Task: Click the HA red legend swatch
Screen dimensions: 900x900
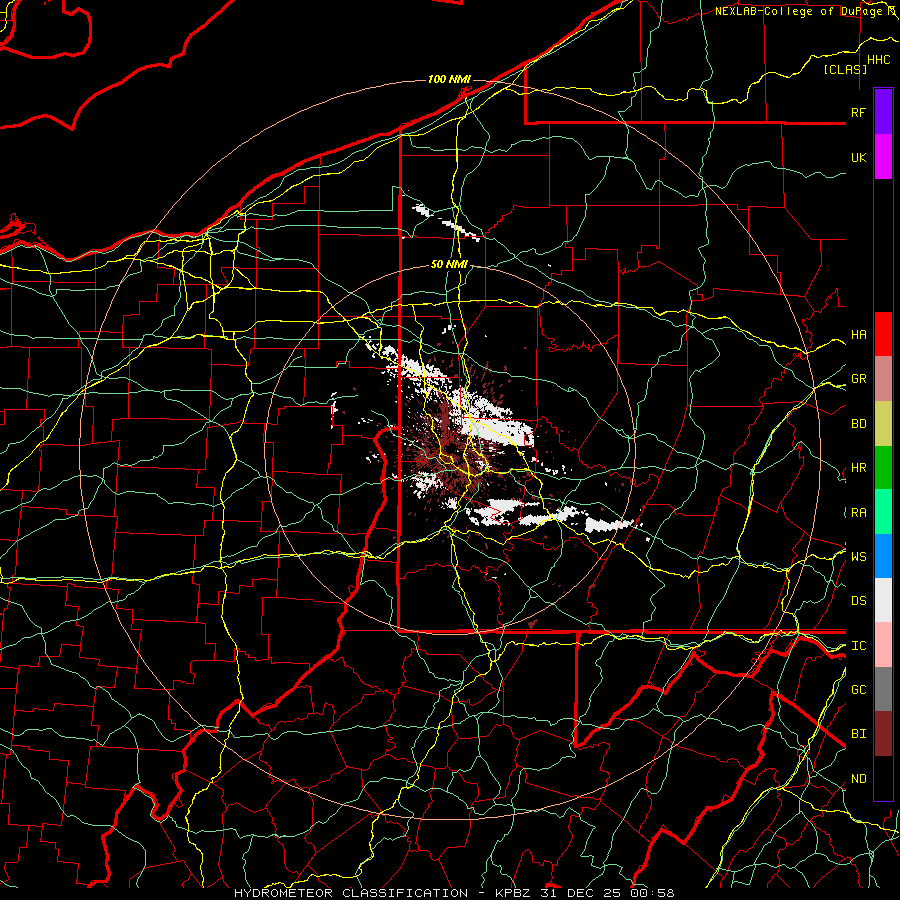Action: pos(883,334)
